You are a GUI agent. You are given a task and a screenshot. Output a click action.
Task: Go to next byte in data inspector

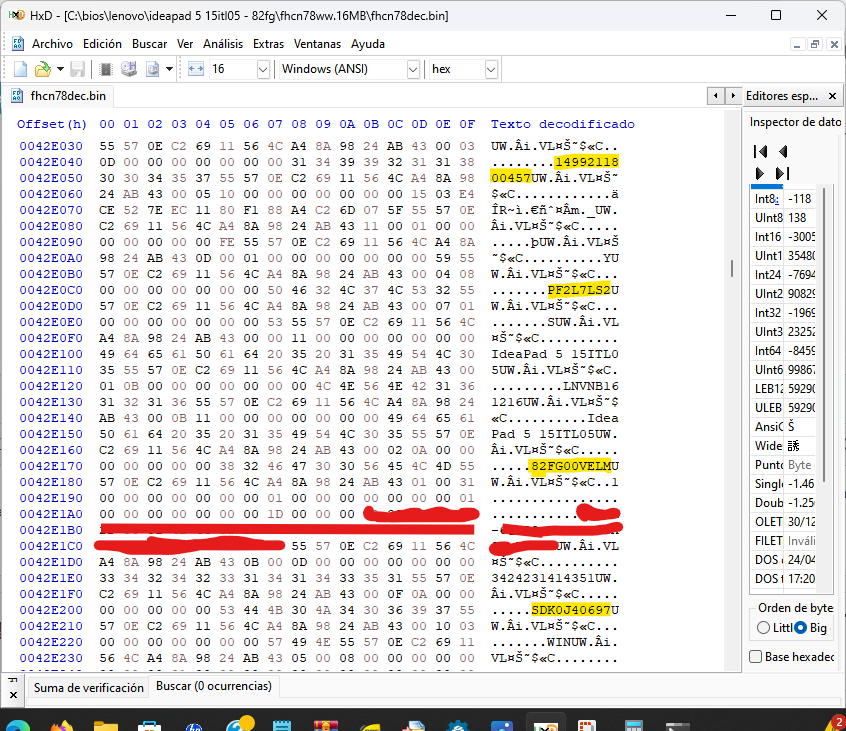760,173
